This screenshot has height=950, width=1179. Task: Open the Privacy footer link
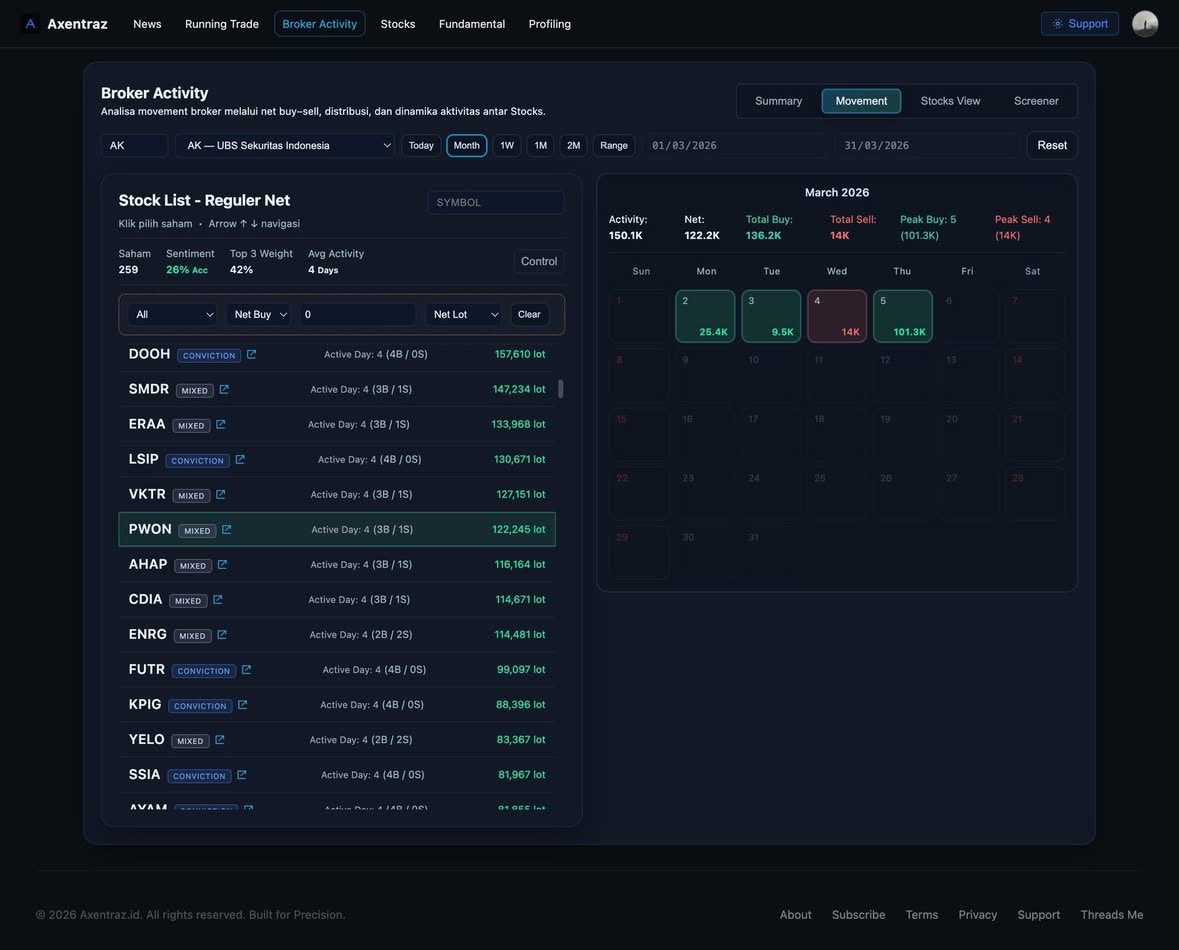977,915
